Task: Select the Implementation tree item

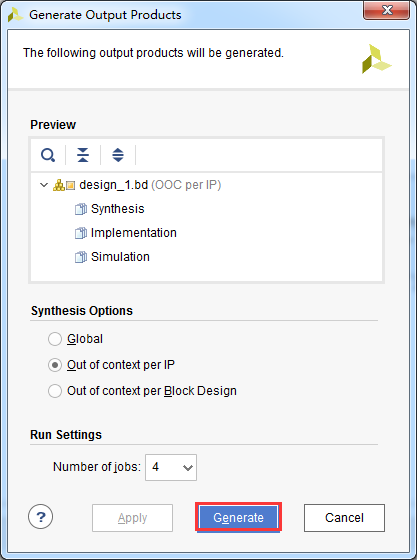Action: click(134, 233)
